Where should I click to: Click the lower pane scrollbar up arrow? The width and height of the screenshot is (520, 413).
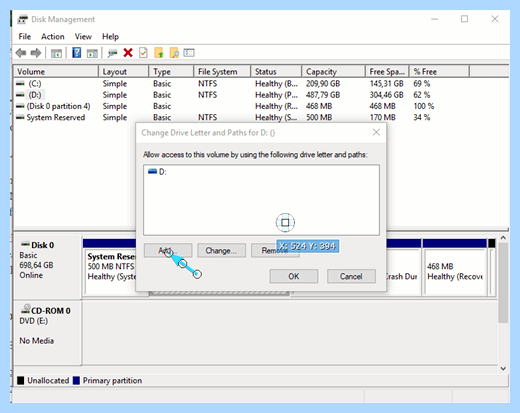point(503,238)
